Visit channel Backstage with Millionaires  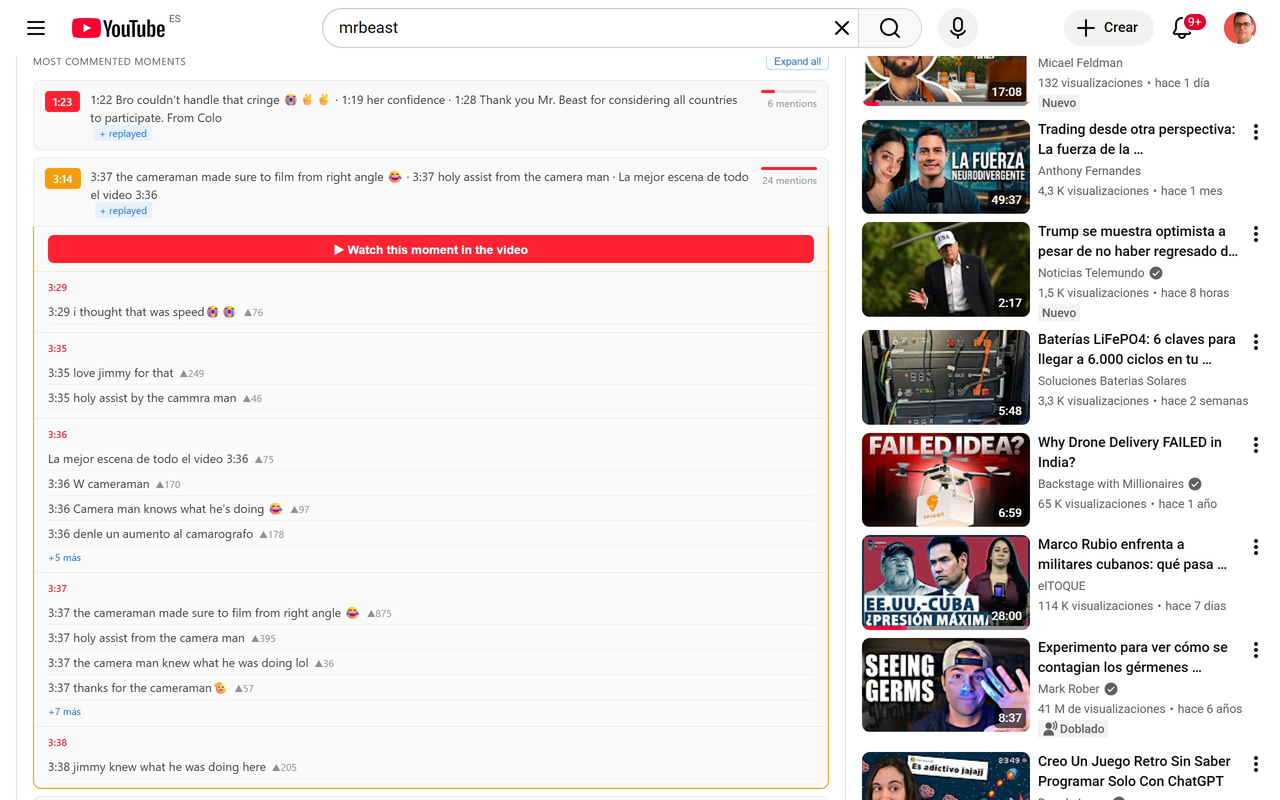[x=1111, y=484]
